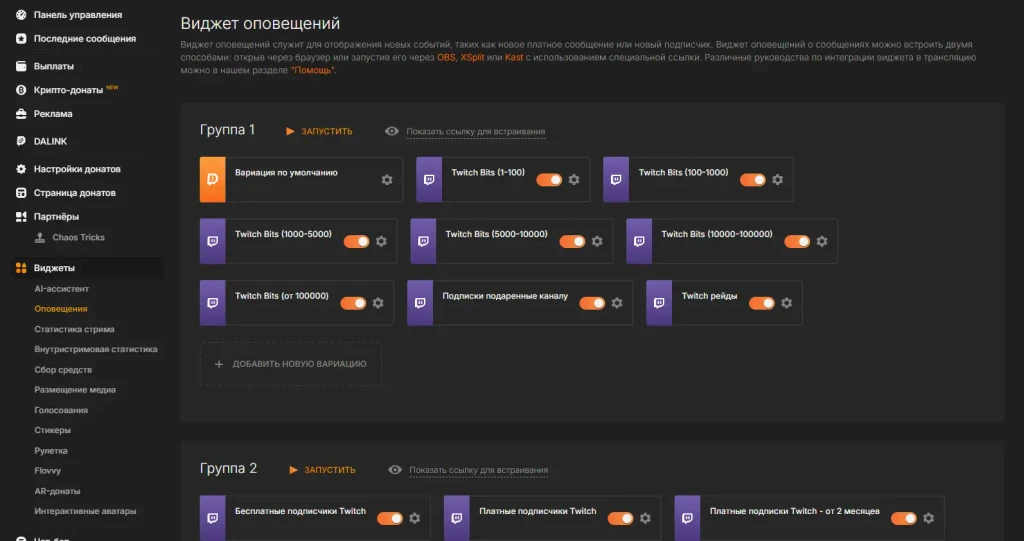Click ЗАПУСТИТЬ button for Группа 2

click(323, 470)
